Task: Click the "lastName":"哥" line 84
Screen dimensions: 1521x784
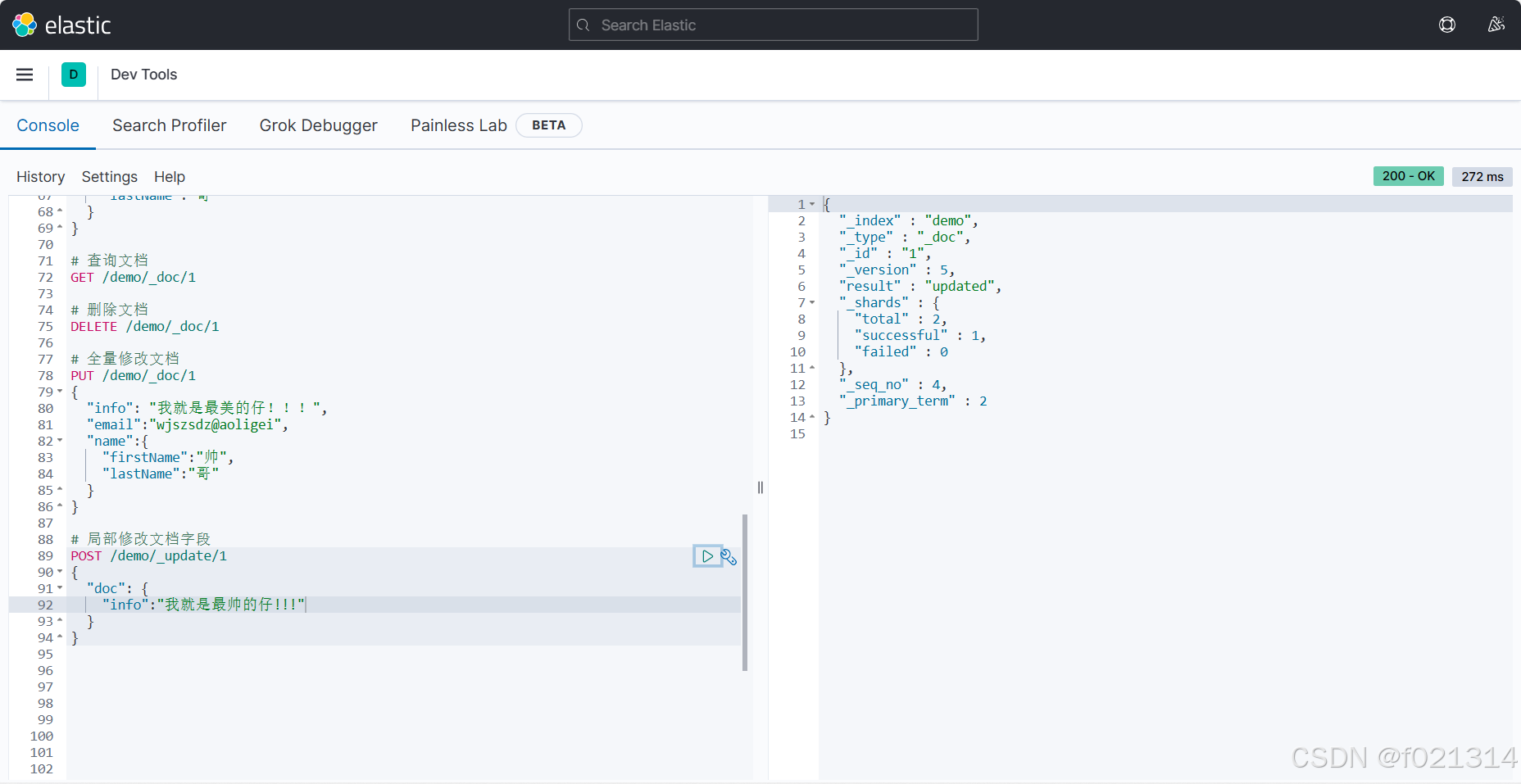Action: [x=161, y=474]
